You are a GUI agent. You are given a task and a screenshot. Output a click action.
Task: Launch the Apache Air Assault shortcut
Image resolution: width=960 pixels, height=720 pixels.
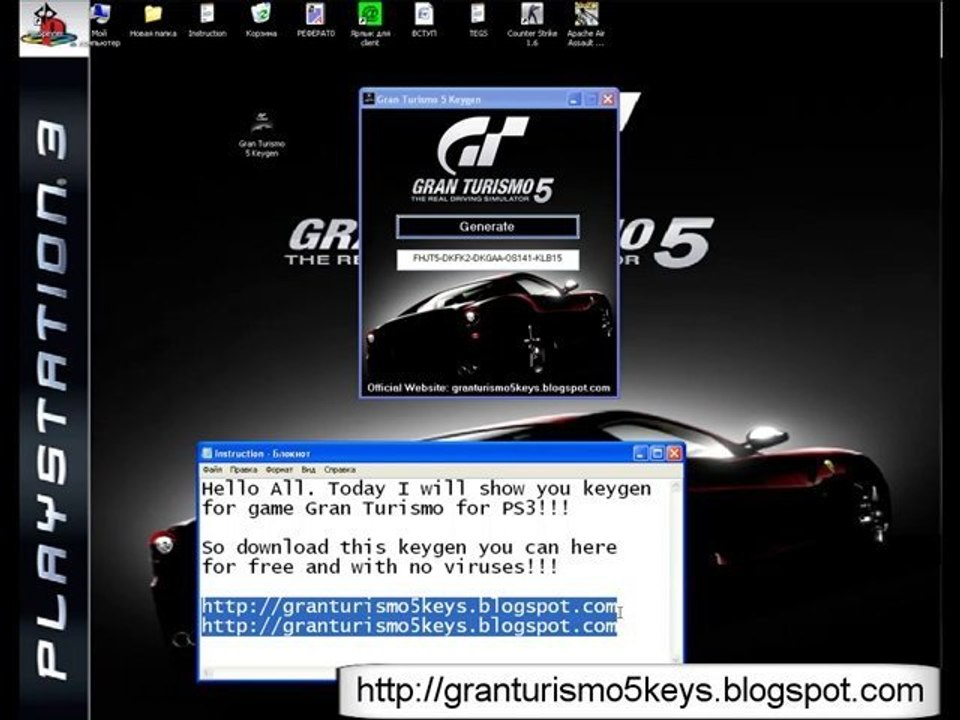click(x=586, y=24)
